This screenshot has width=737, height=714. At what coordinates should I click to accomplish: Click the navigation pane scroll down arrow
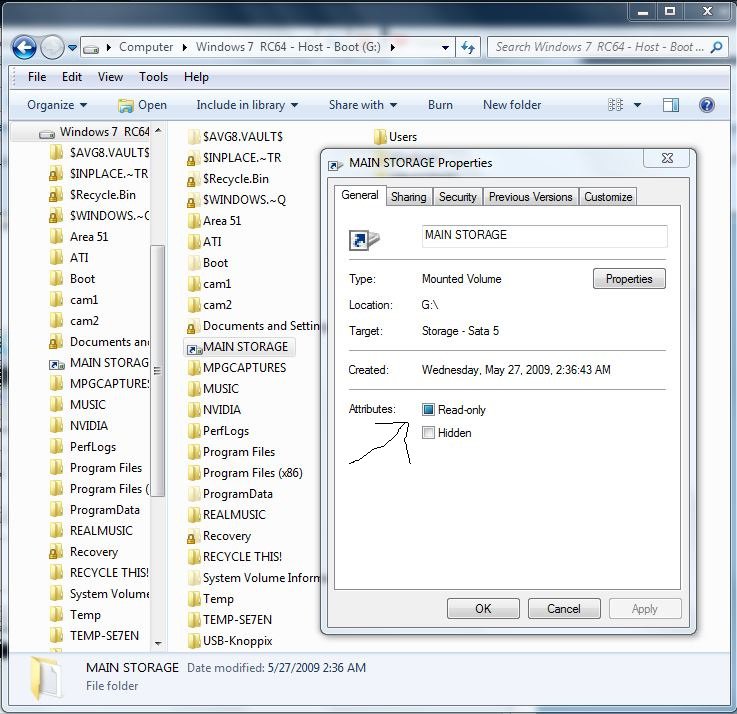(x=158, y=643)
